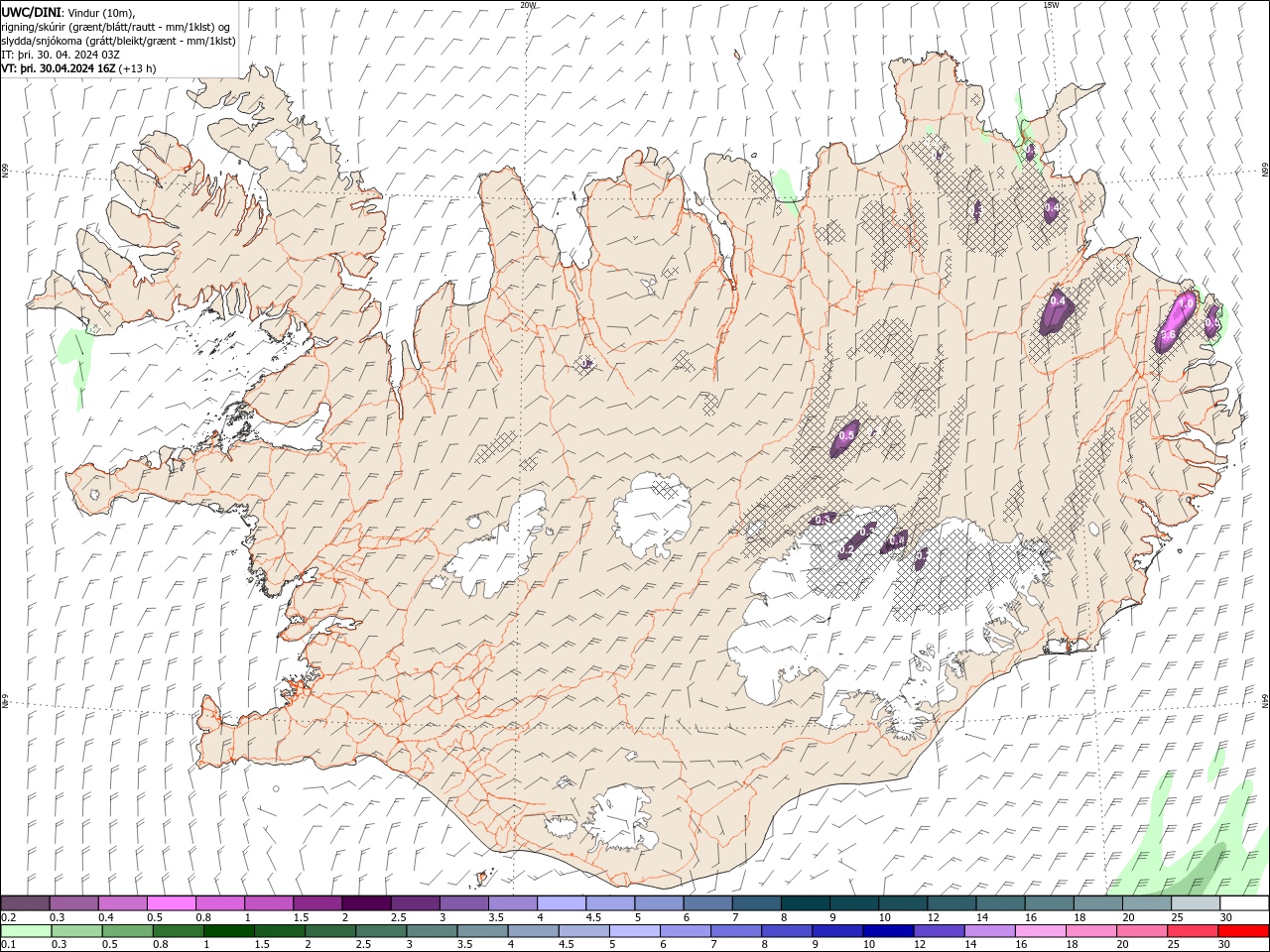The height and width of the screenshot is (952, 1270).
Task: Click the round white Hofsjökull glacier in the center
Action: click(653, 515)
